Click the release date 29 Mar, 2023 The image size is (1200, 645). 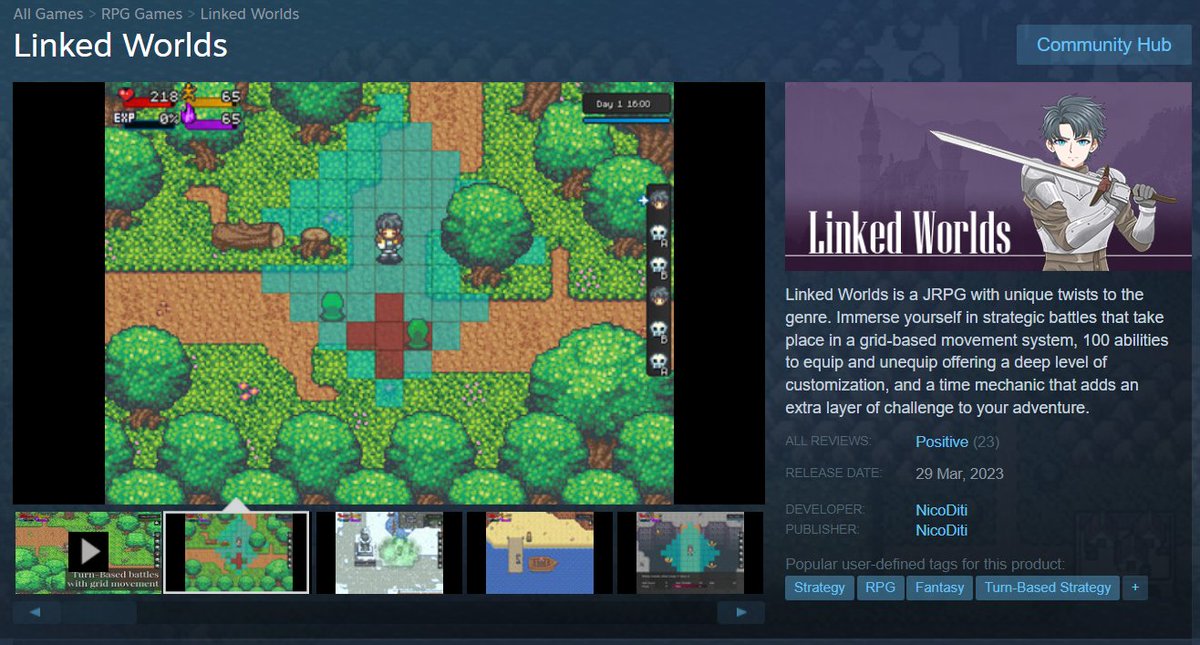(x=960, y=473)
